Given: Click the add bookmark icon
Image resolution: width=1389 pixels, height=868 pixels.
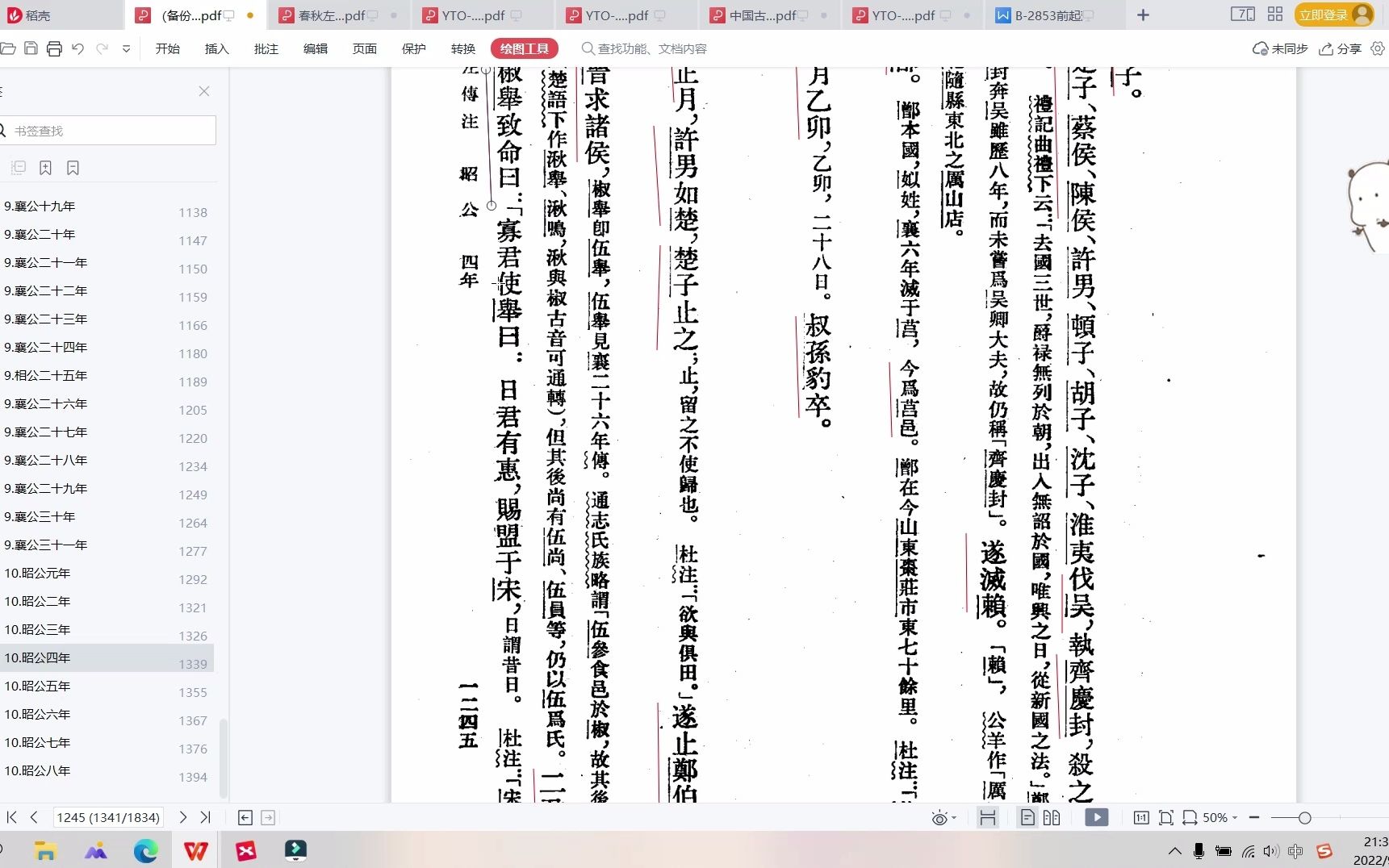Looking at the screenshot, I should tap(46, 168).
